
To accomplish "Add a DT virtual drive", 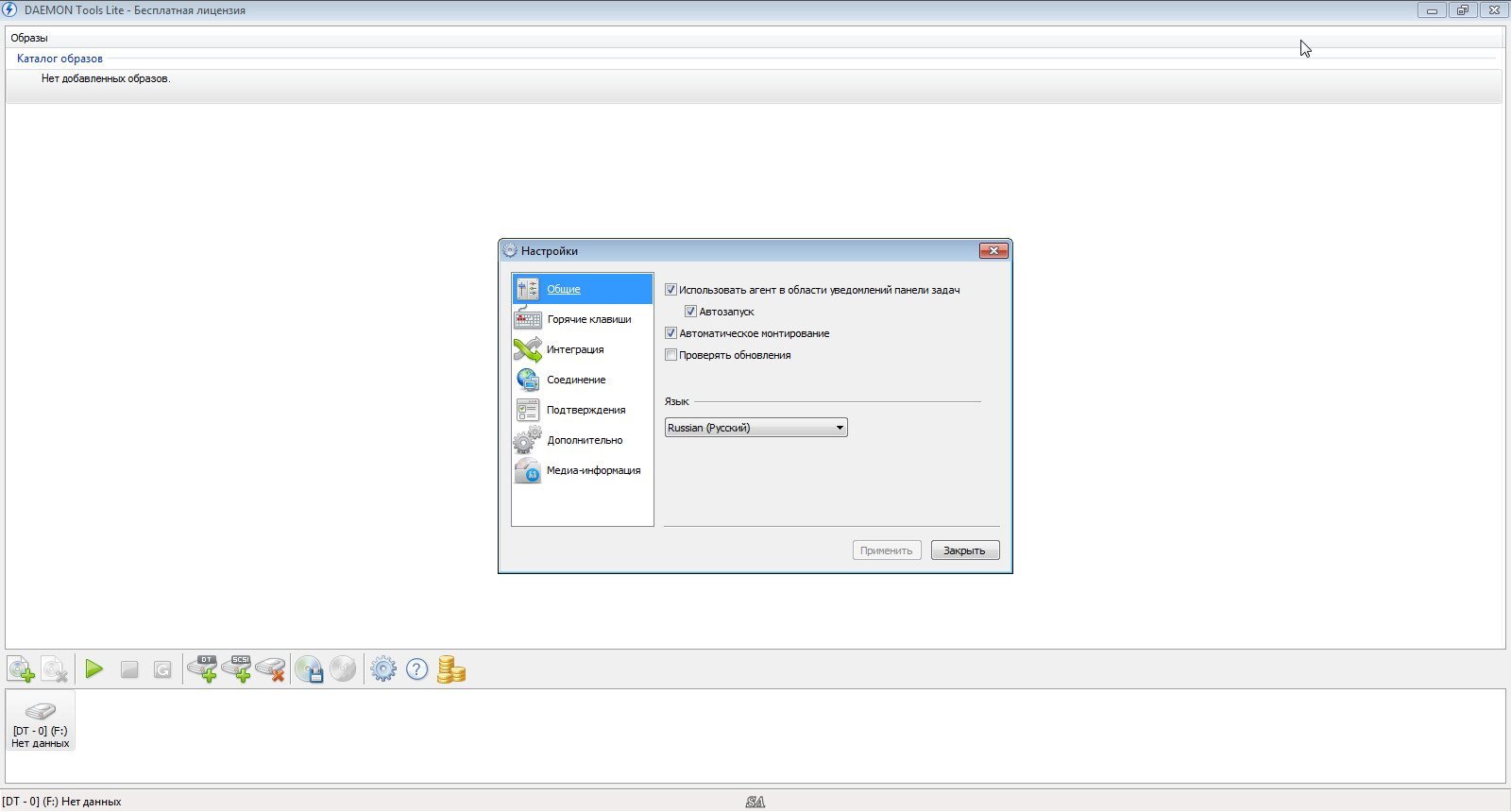I will coord(202,669).
